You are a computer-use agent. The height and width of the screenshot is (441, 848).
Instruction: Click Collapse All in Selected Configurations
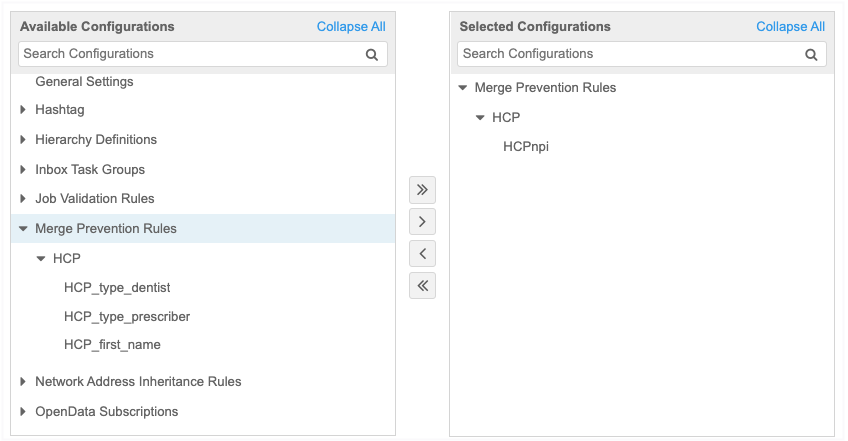790,27
